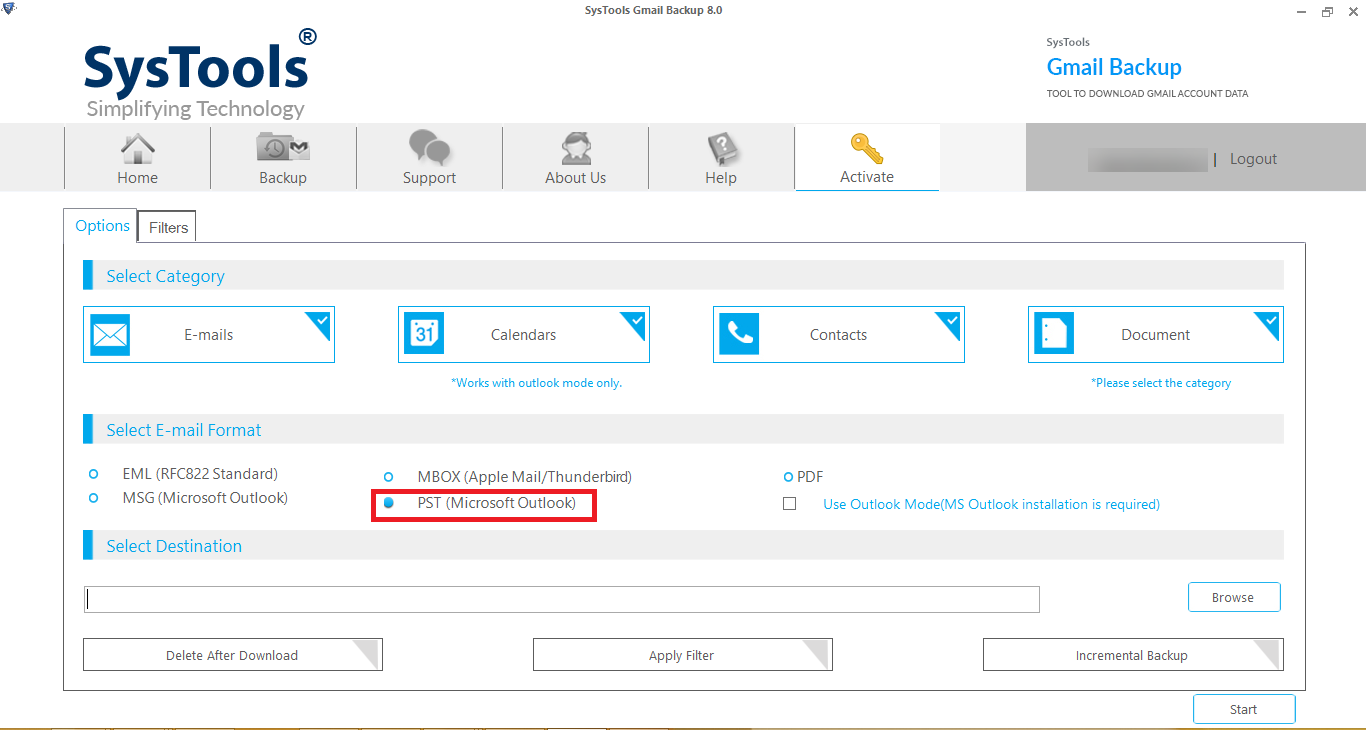Open the About Us section

click(x=575, y=158)
